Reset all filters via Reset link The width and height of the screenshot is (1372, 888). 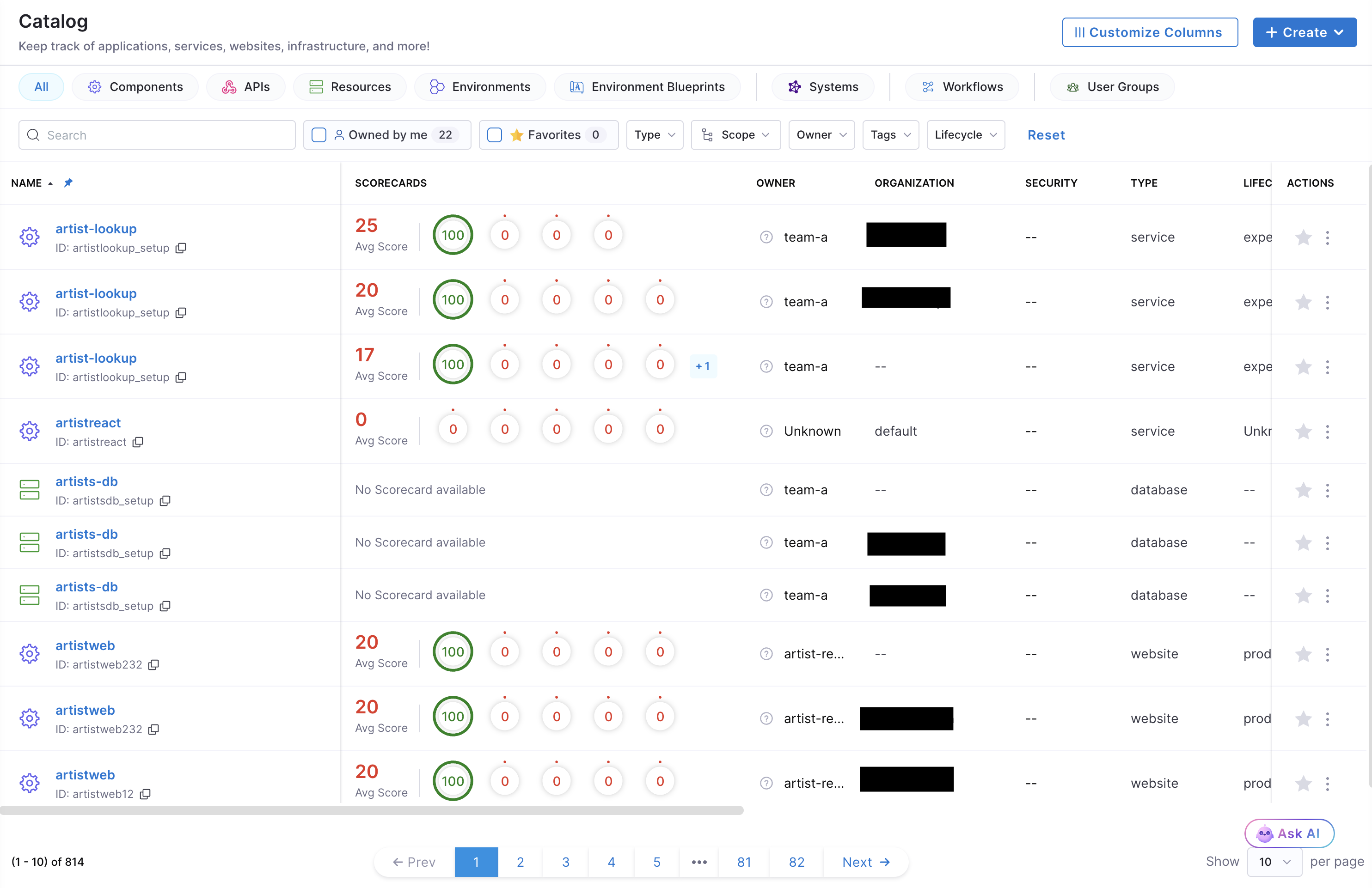(1046, 135)
